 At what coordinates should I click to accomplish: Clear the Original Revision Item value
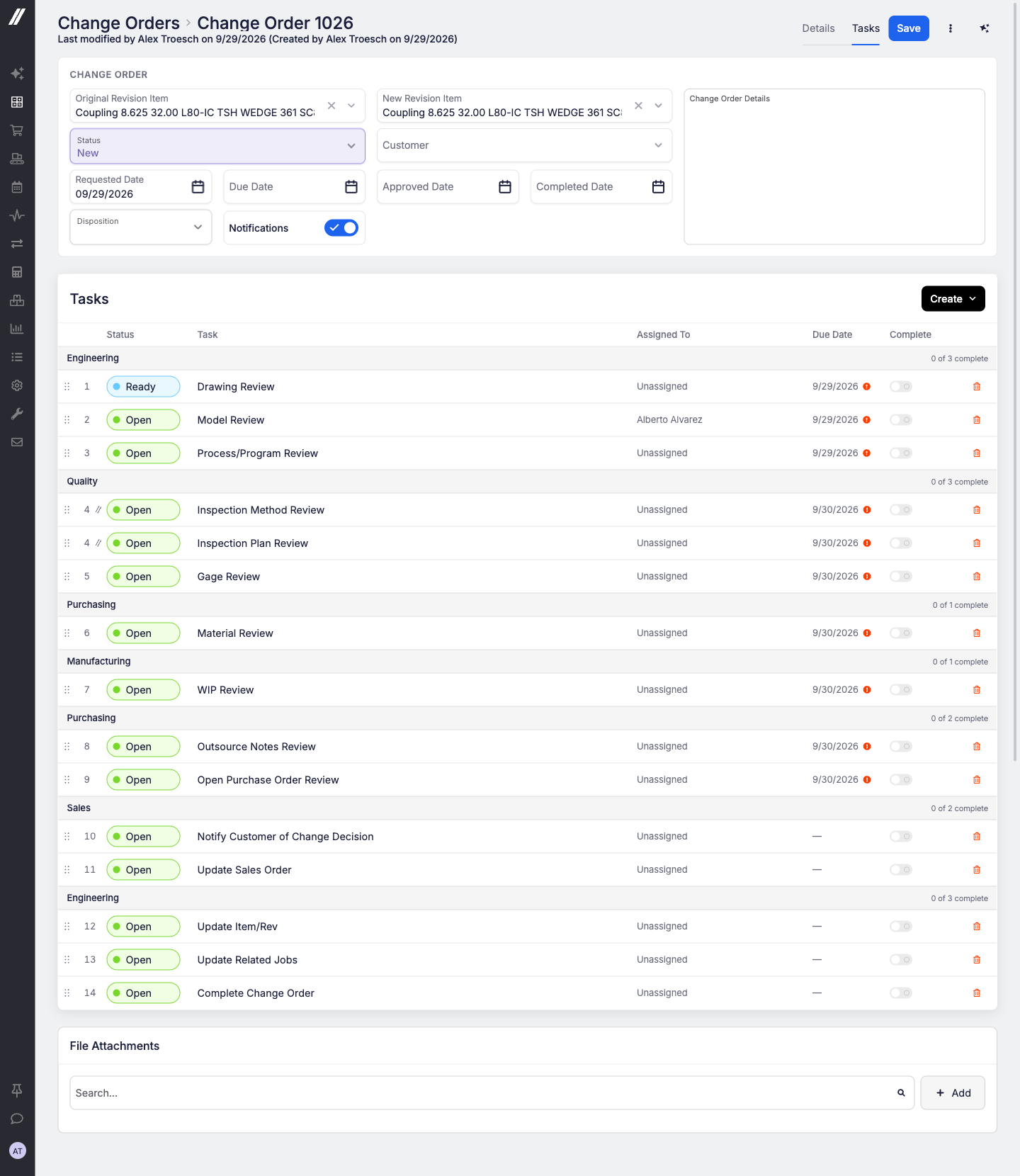pyautogui.click(x=331, y=106)
